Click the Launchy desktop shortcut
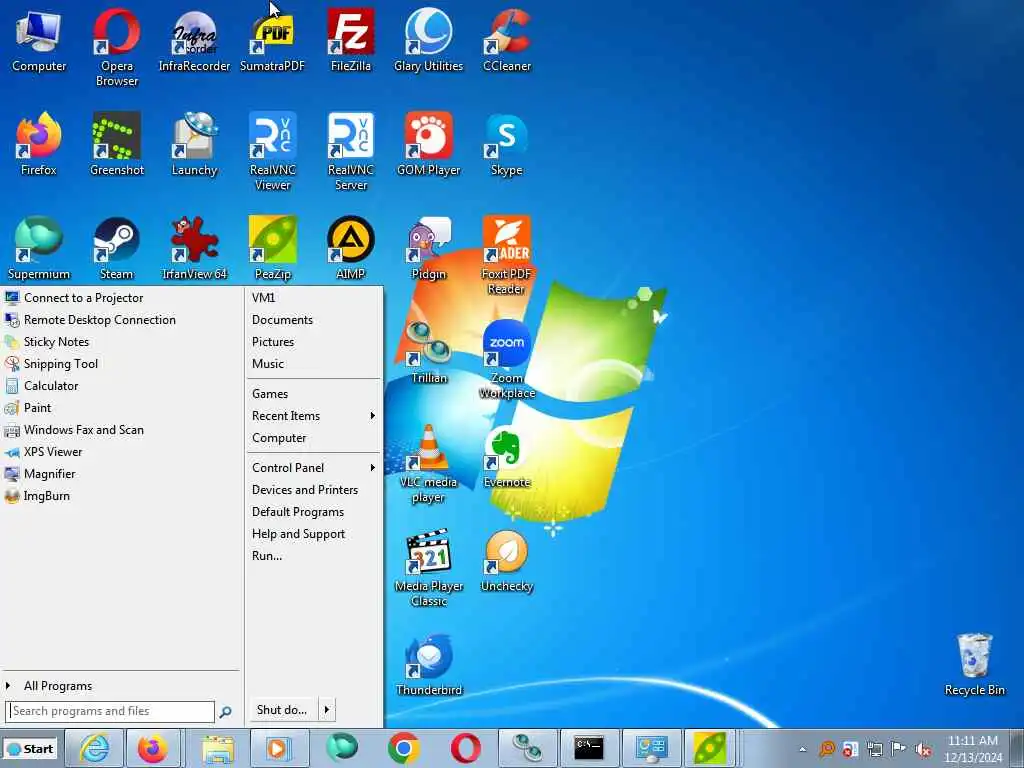 194,144
